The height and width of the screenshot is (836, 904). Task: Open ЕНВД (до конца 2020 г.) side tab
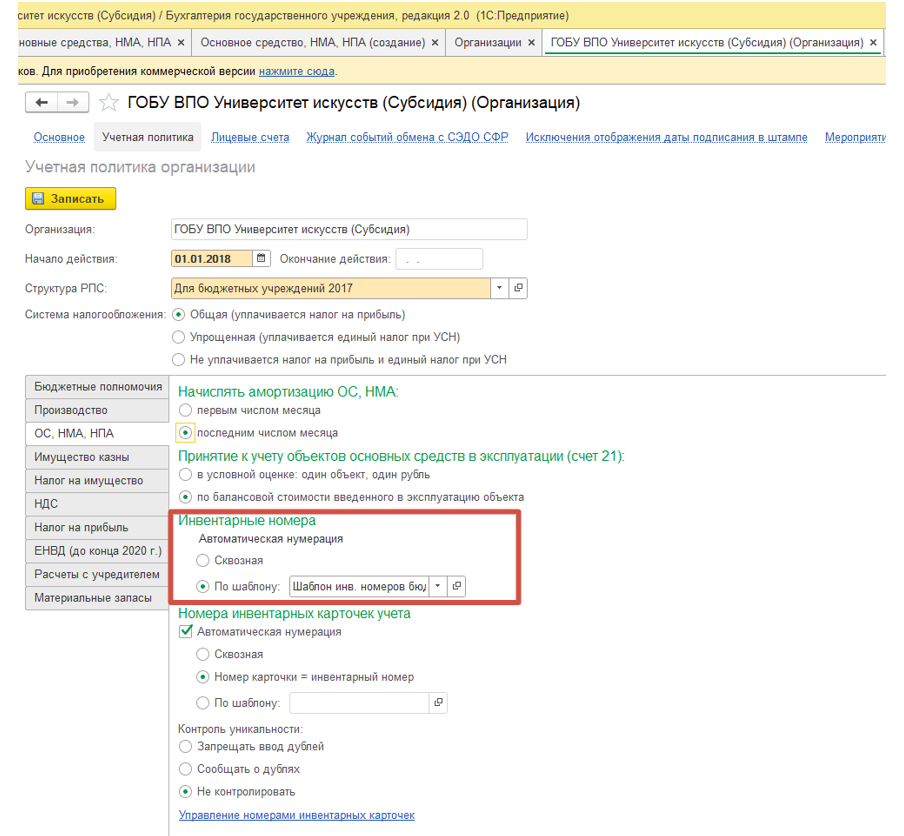pos(97,551)
